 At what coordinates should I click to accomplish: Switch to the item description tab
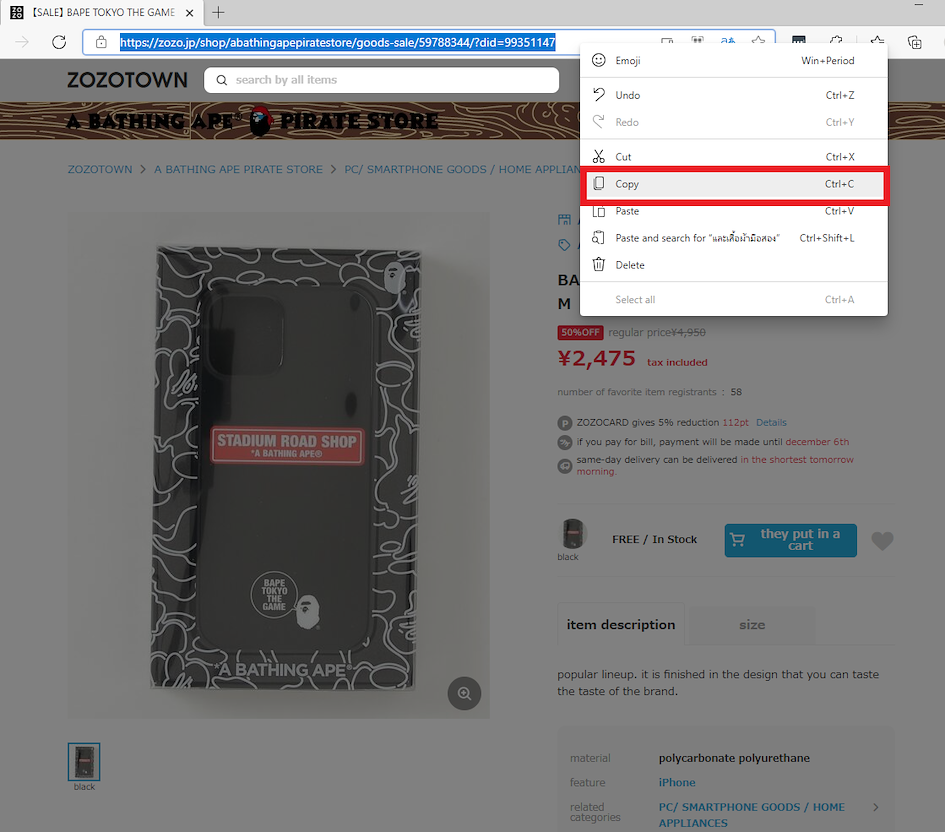(x=621, y=625)
